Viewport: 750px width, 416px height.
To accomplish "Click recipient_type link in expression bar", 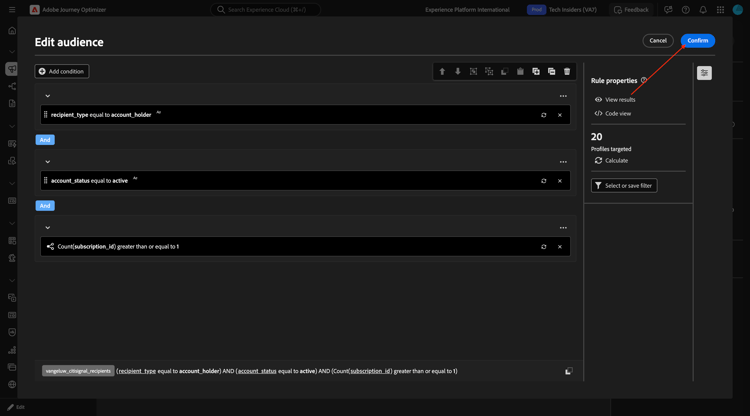I will (137, 371).
